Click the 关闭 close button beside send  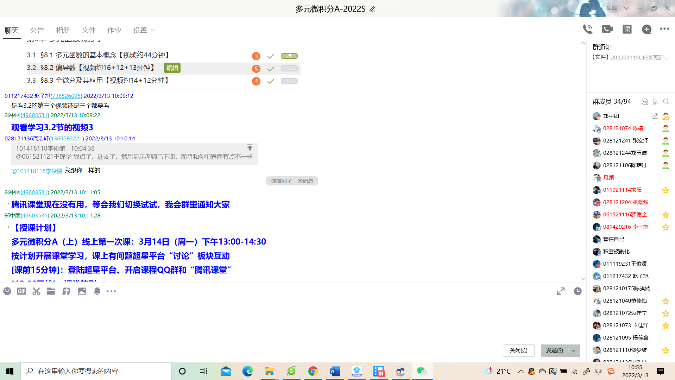(x=519, y=351)
